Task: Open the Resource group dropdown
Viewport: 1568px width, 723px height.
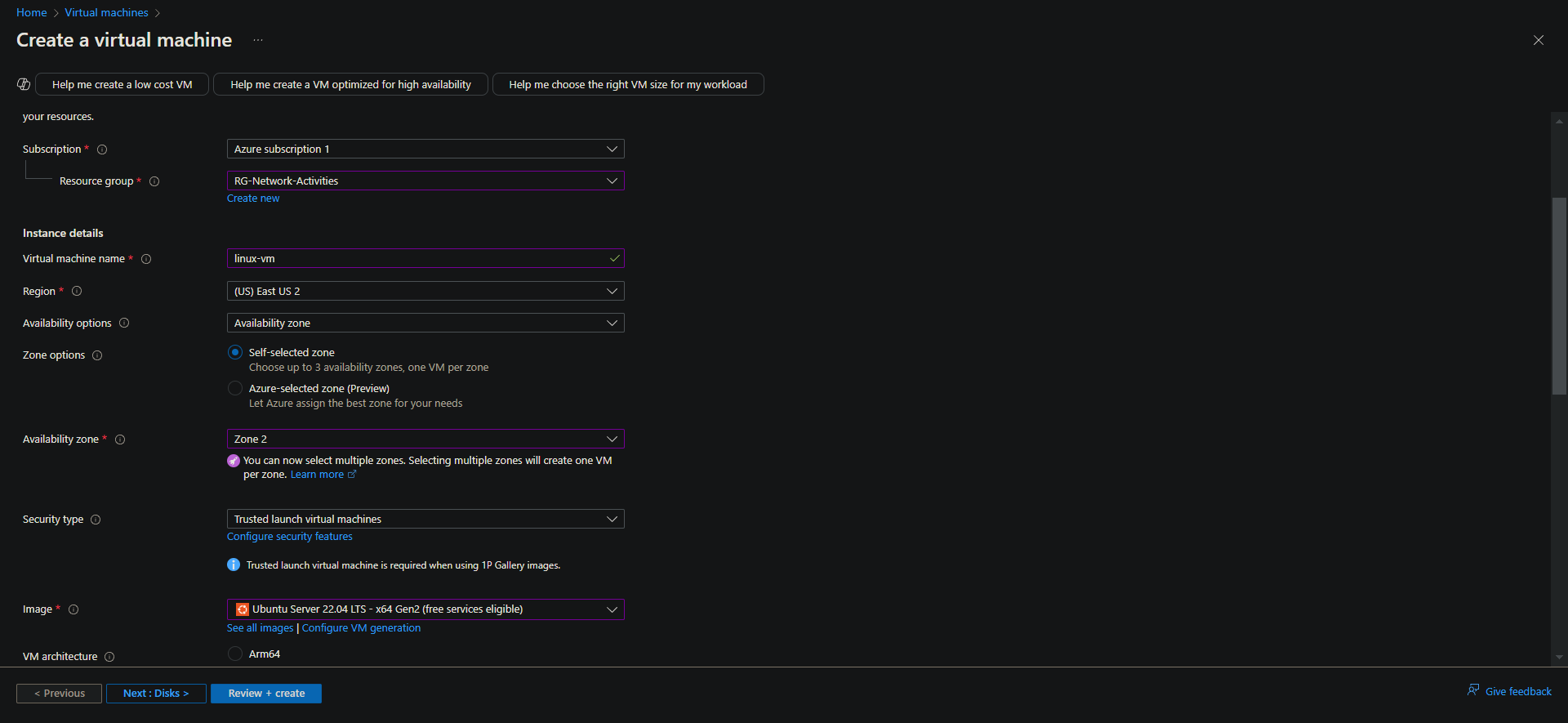Action: 425,181
